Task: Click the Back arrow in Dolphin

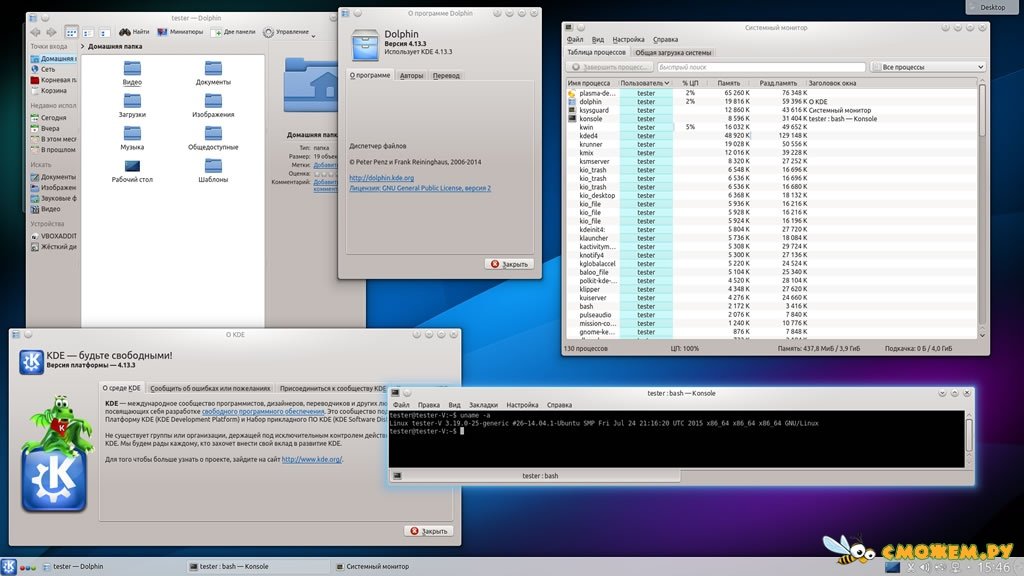Action: coord(35,32)
